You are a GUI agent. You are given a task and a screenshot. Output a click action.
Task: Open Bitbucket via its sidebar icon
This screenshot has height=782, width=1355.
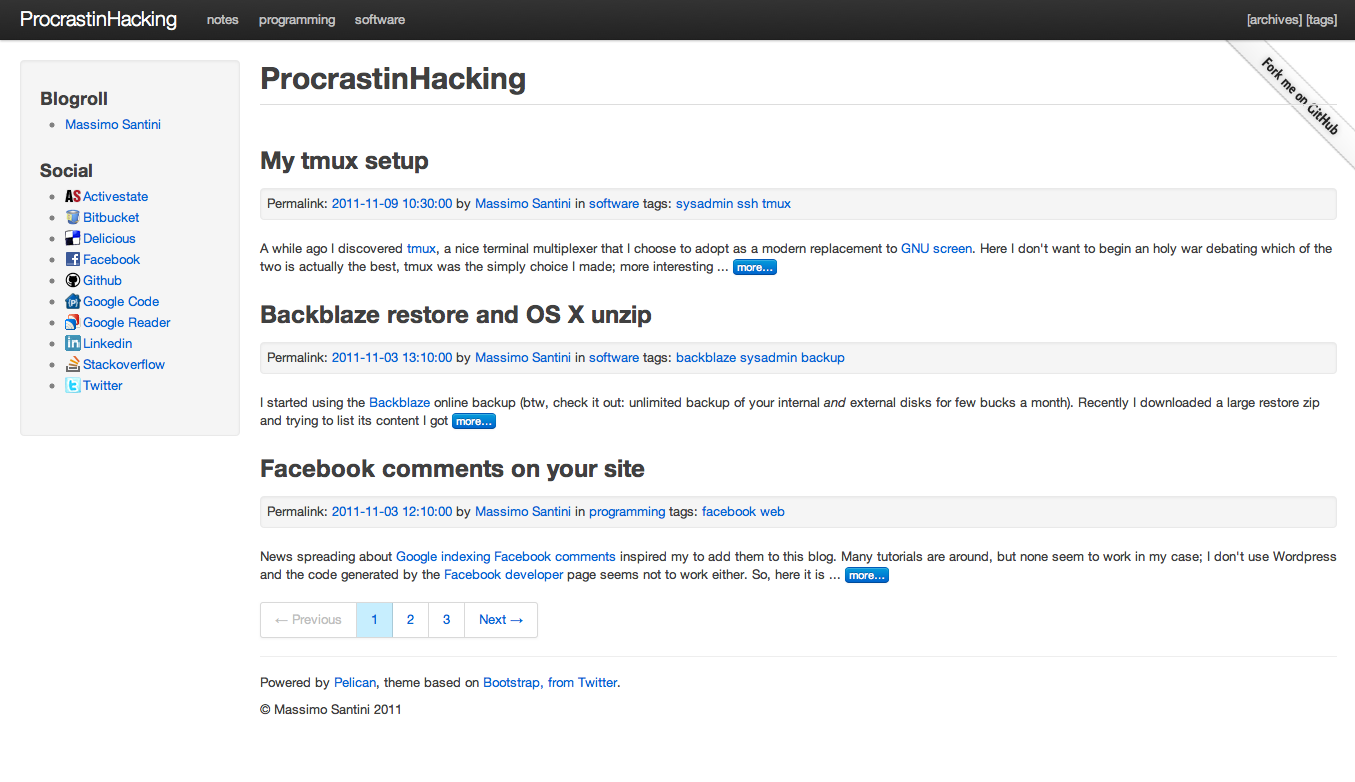(72, 217)
